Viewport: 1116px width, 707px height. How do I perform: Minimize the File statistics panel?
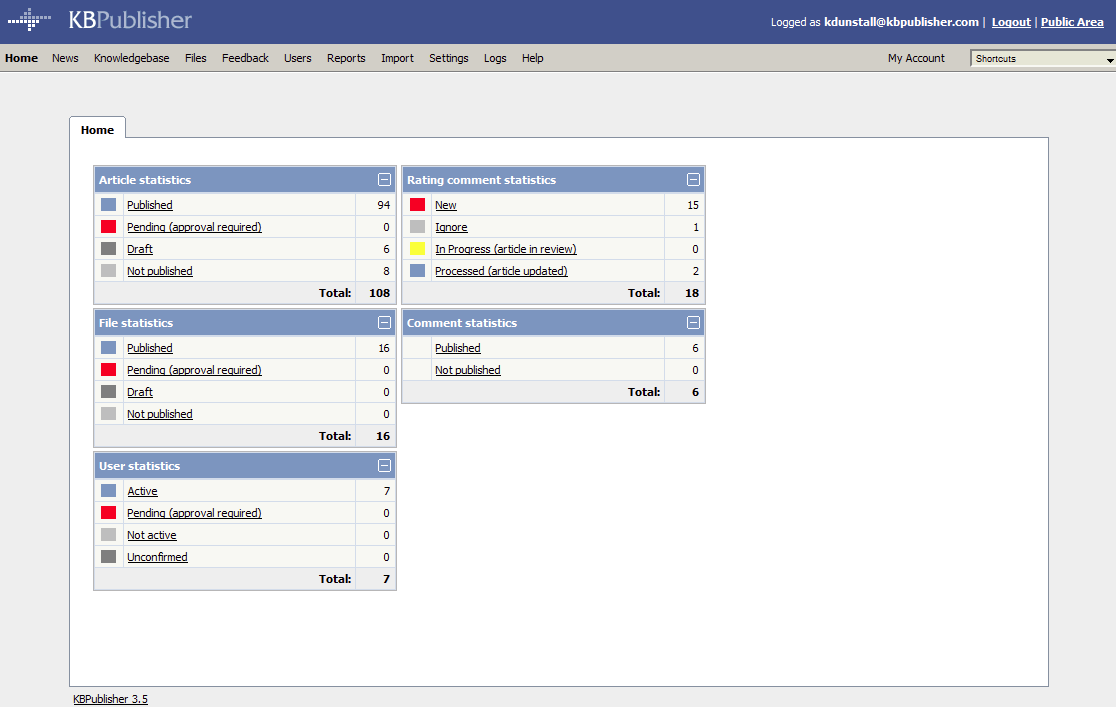coord(384,323)
